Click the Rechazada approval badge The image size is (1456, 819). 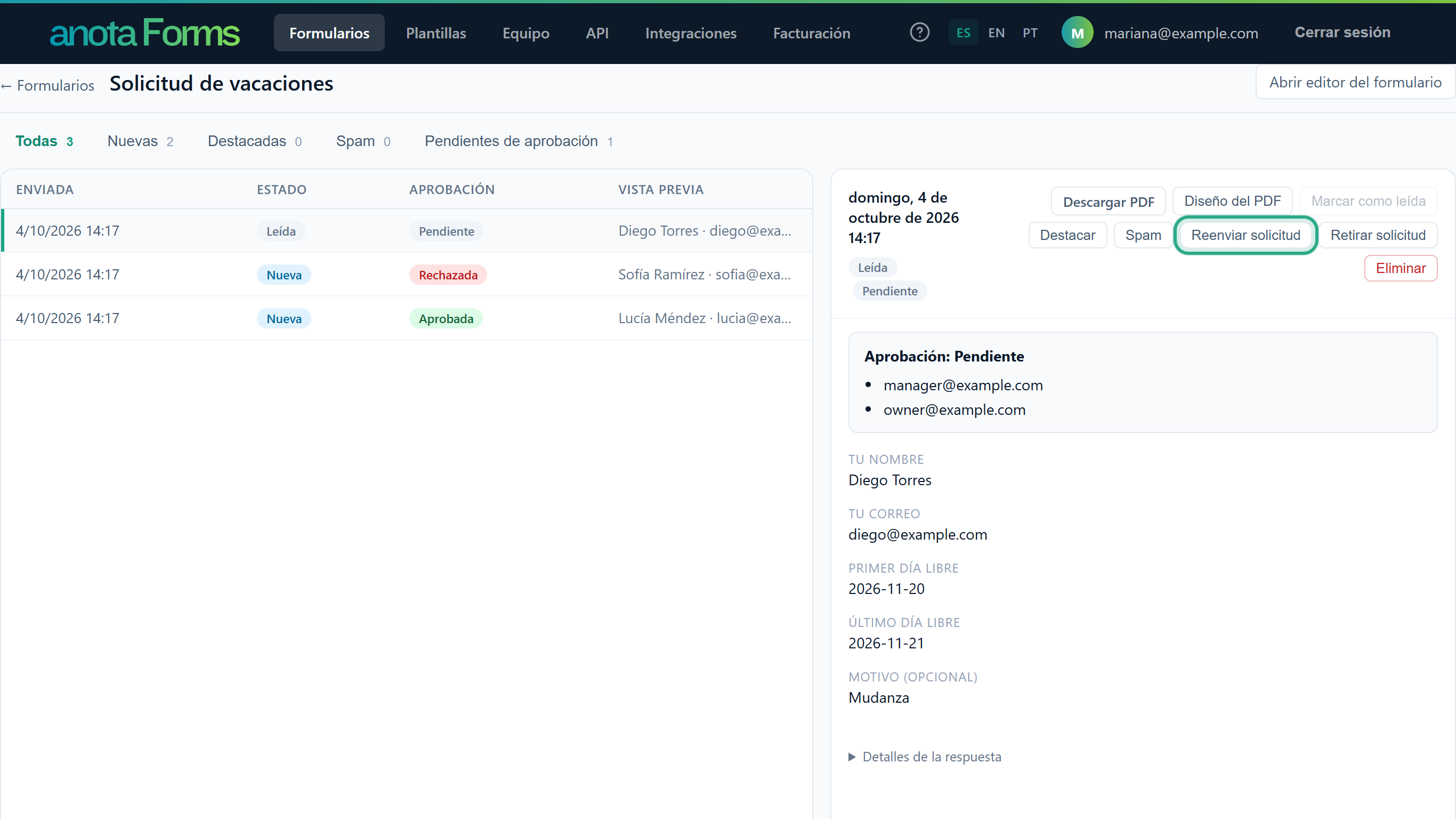pos(448,275)
